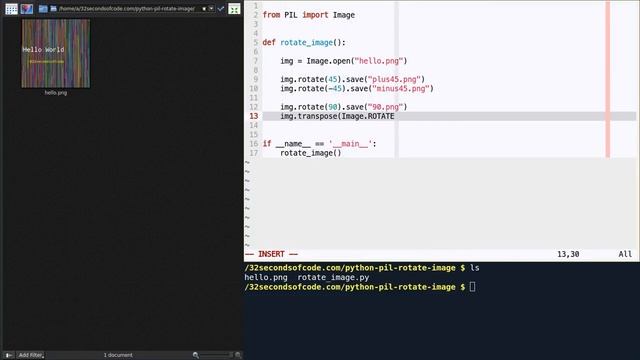The image size is (640, 360).
Task: Click the 'def rotate_image():' line
Action: coord(304,42)
